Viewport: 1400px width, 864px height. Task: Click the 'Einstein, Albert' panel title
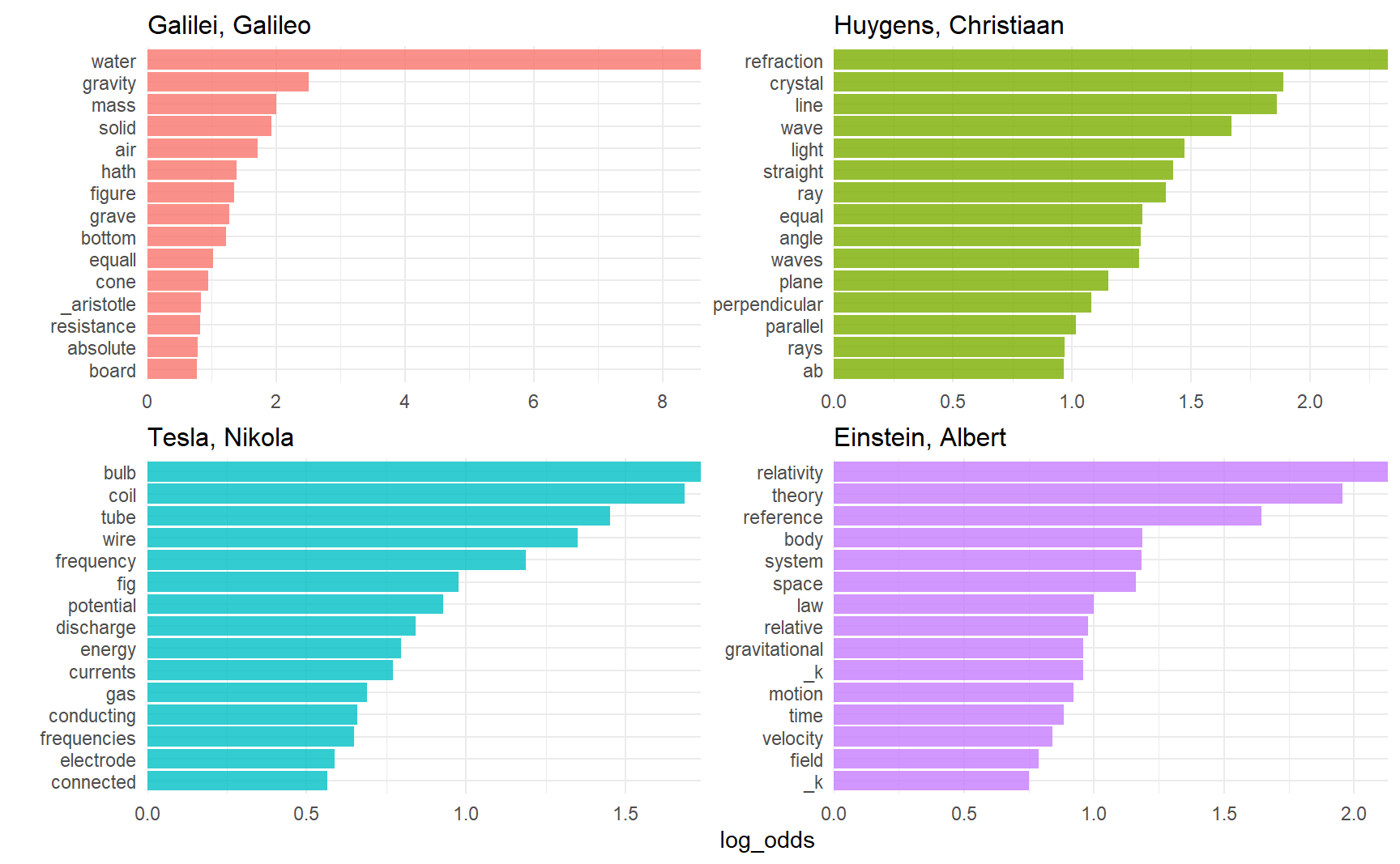pos(920,437)
